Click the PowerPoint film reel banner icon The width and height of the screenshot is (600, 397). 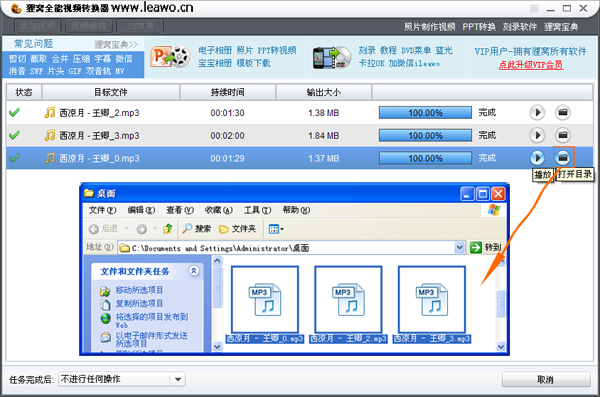170,57
